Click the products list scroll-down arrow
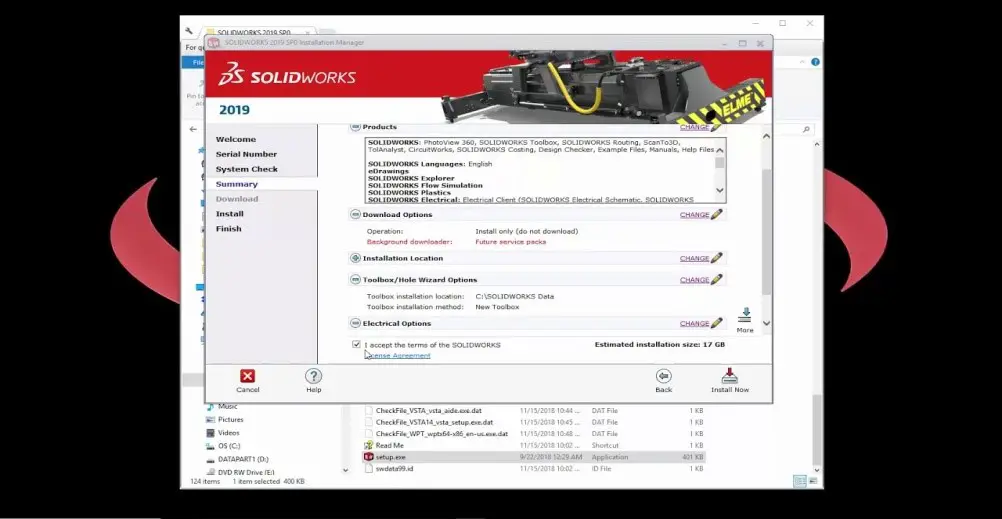Viewport: 1002px width, 519px height. 720,190
